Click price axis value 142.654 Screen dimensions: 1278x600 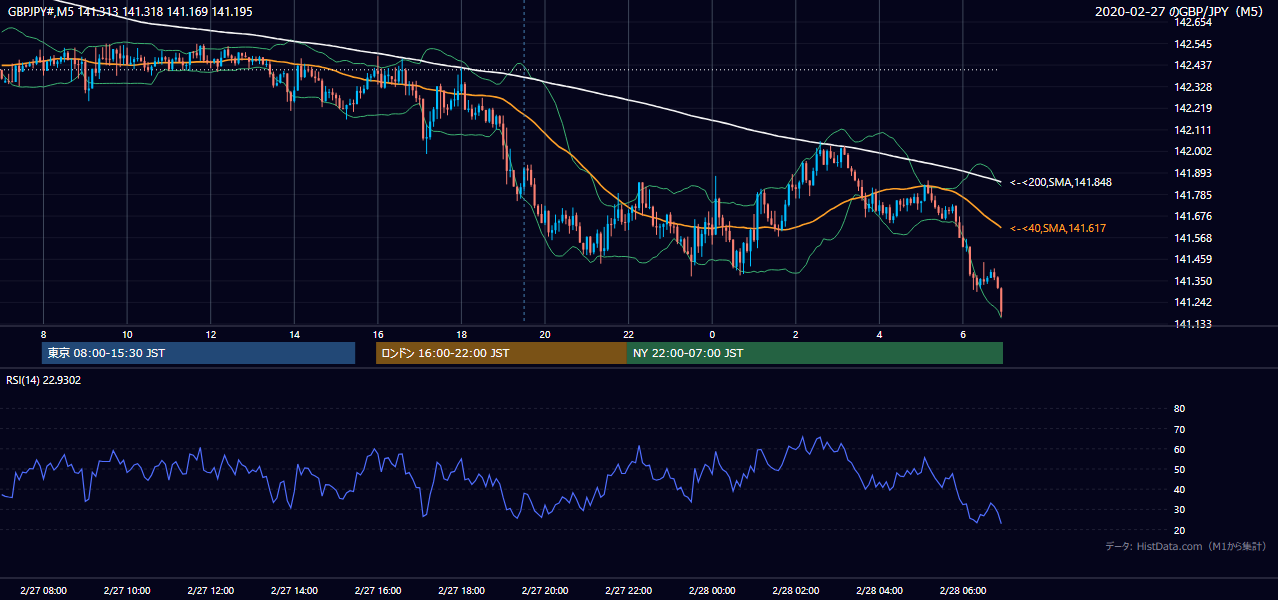tap(1192, 22)
